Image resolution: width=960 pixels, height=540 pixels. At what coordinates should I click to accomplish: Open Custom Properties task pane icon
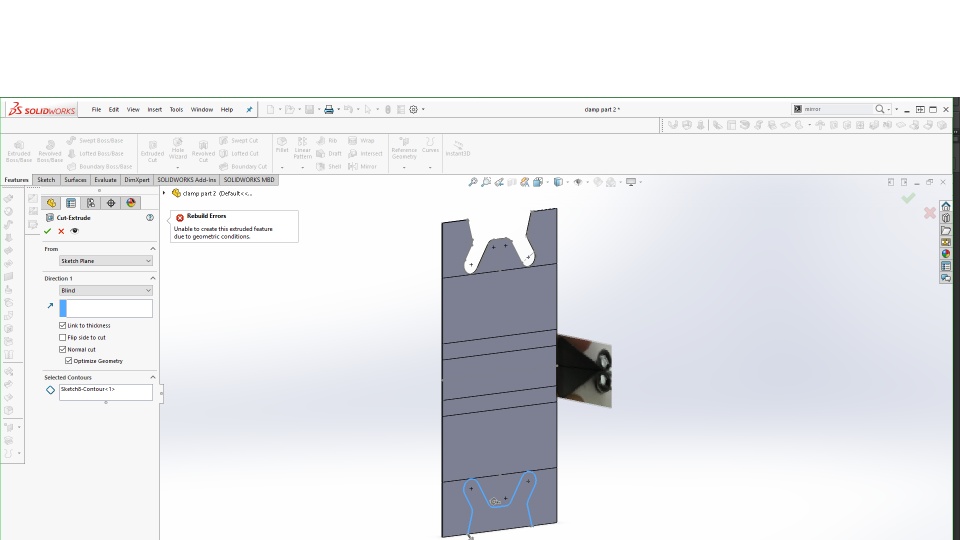pos(946,266)
